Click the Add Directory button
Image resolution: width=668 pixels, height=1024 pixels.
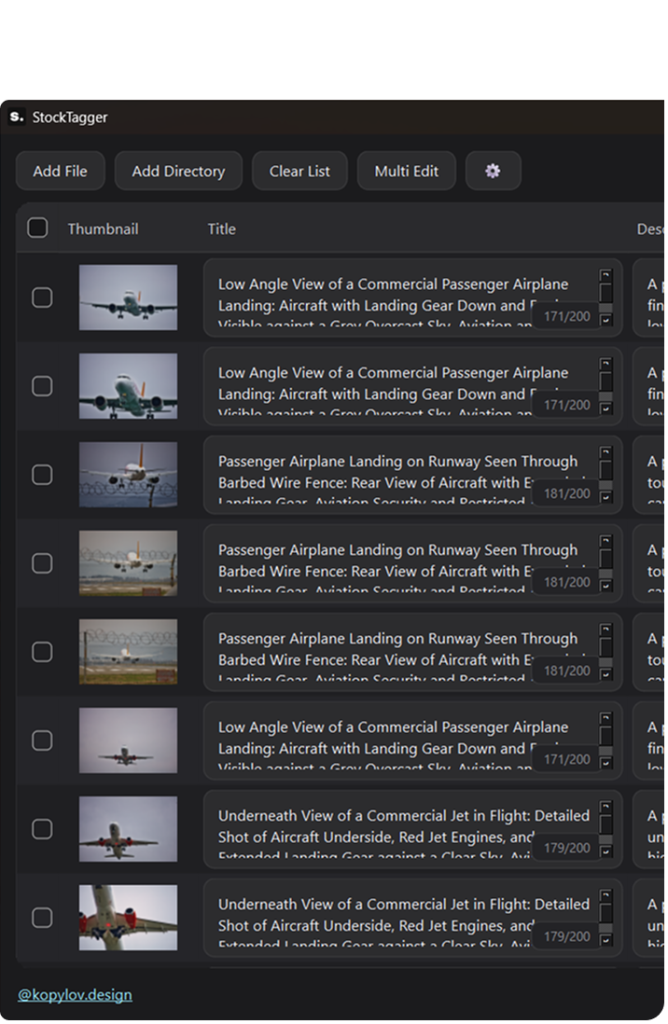pyautogui.click(x=178, y=171)
